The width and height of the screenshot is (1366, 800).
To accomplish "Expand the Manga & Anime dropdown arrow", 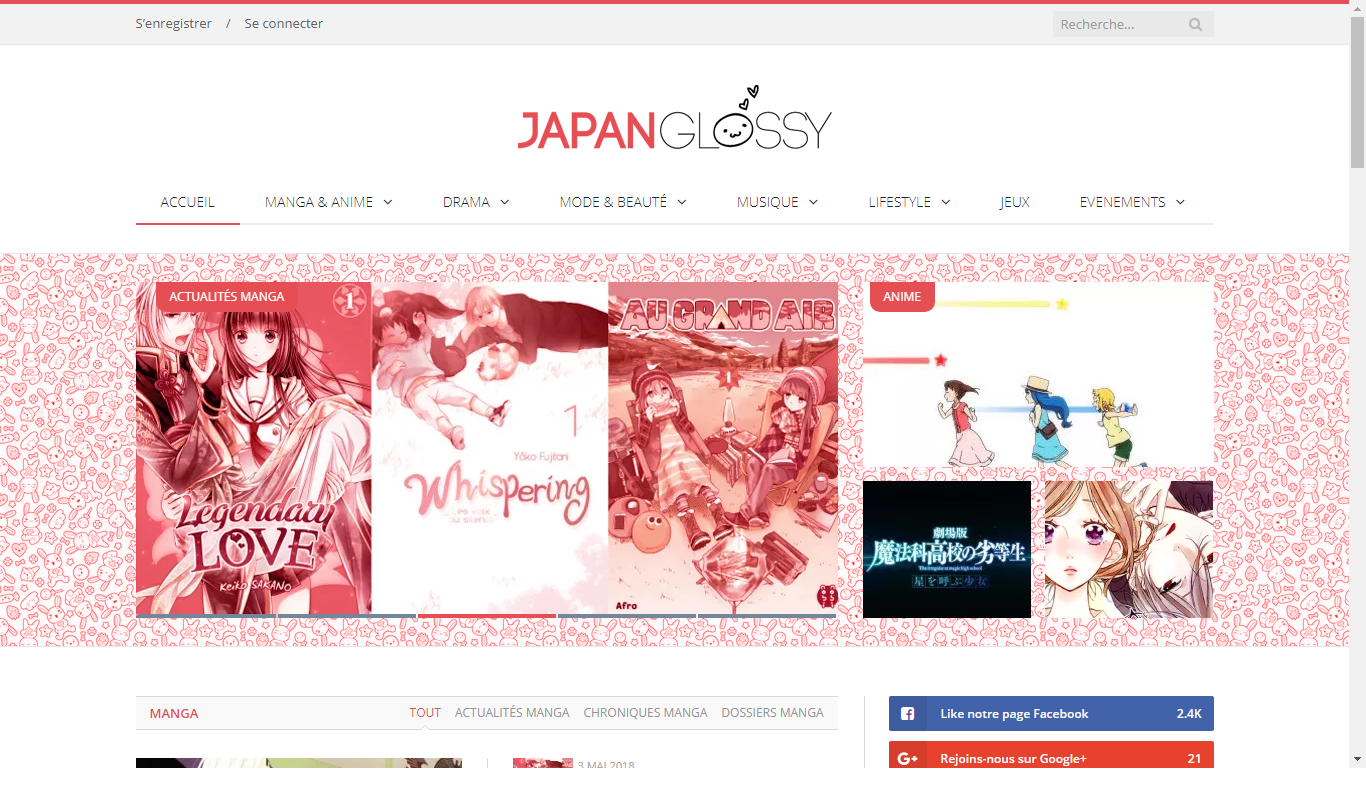I will click(387, 202).
